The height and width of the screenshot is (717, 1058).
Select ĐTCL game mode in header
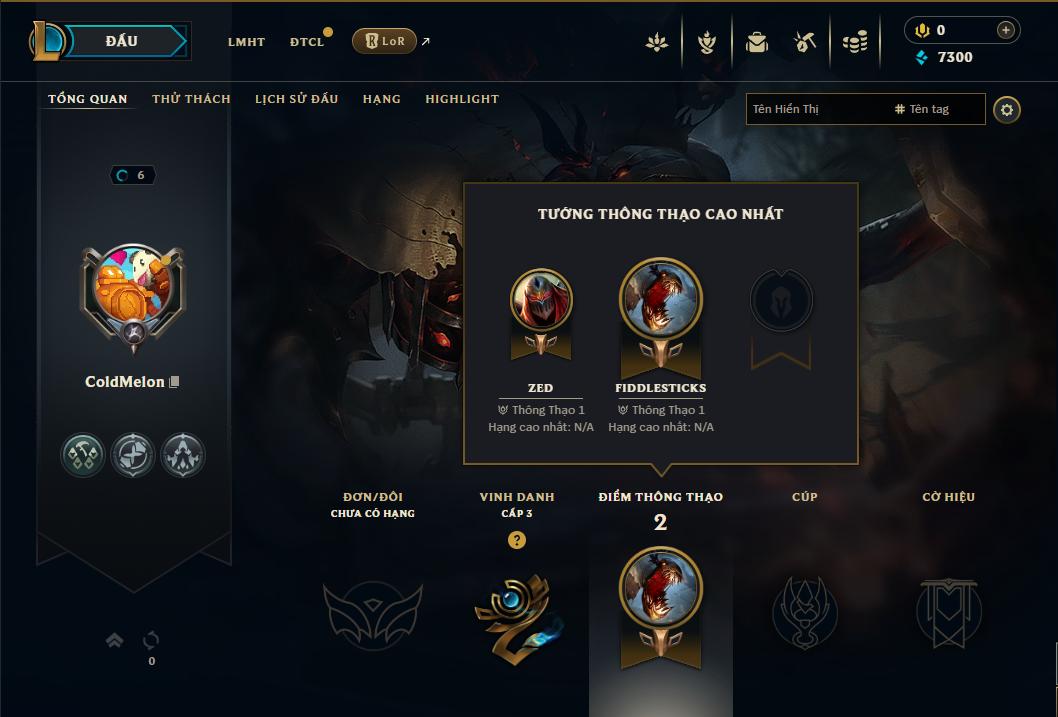coord(307,42)
